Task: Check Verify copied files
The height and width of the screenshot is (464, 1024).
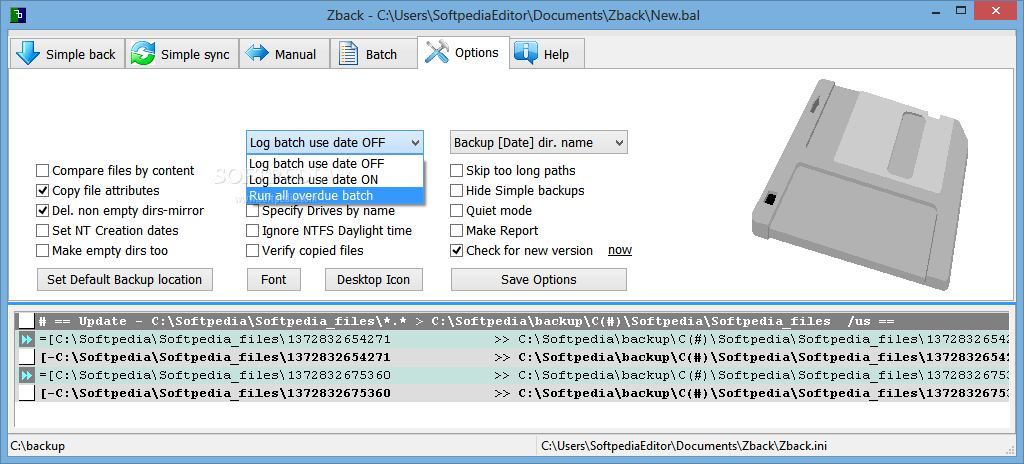Action: pyautogui.click(x=305, y=250)
